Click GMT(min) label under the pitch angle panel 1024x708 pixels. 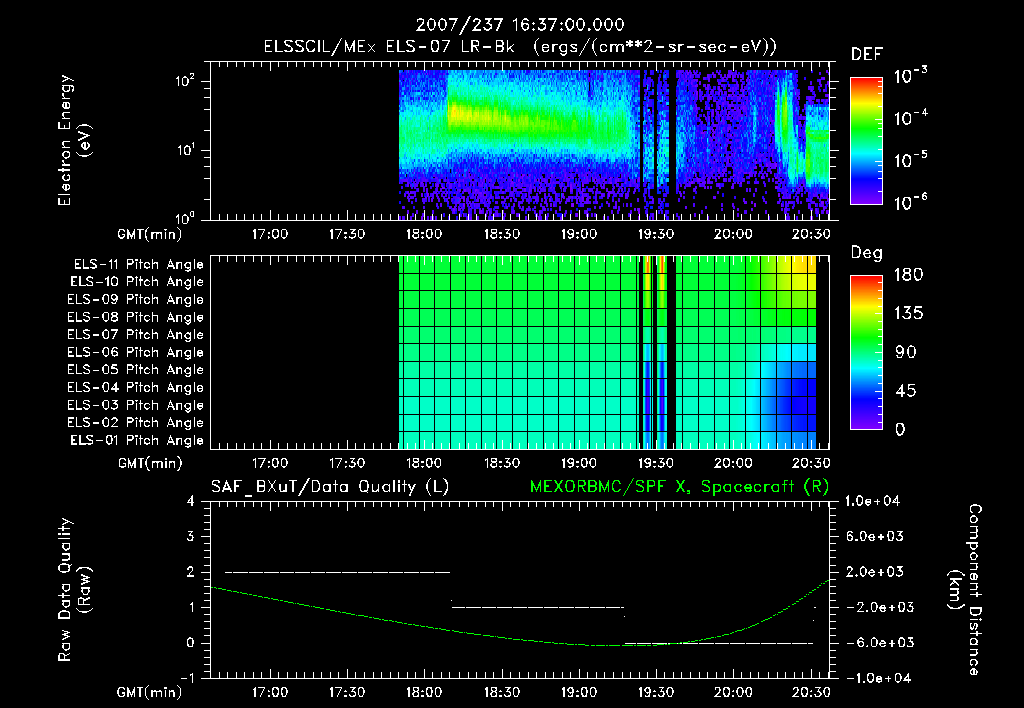tap(150, 464)
